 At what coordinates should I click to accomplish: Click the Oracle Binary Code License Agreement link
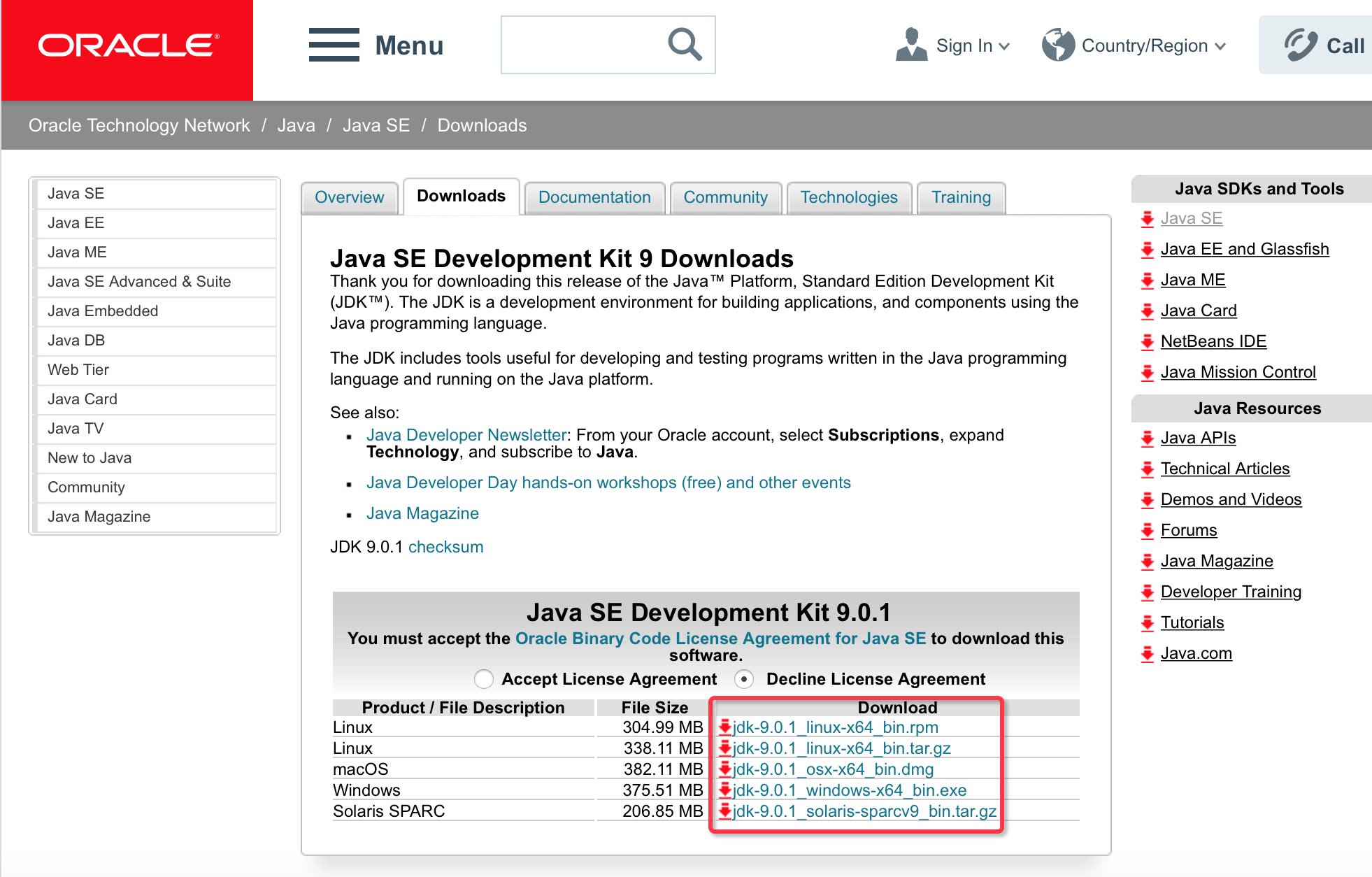point(720,640)
